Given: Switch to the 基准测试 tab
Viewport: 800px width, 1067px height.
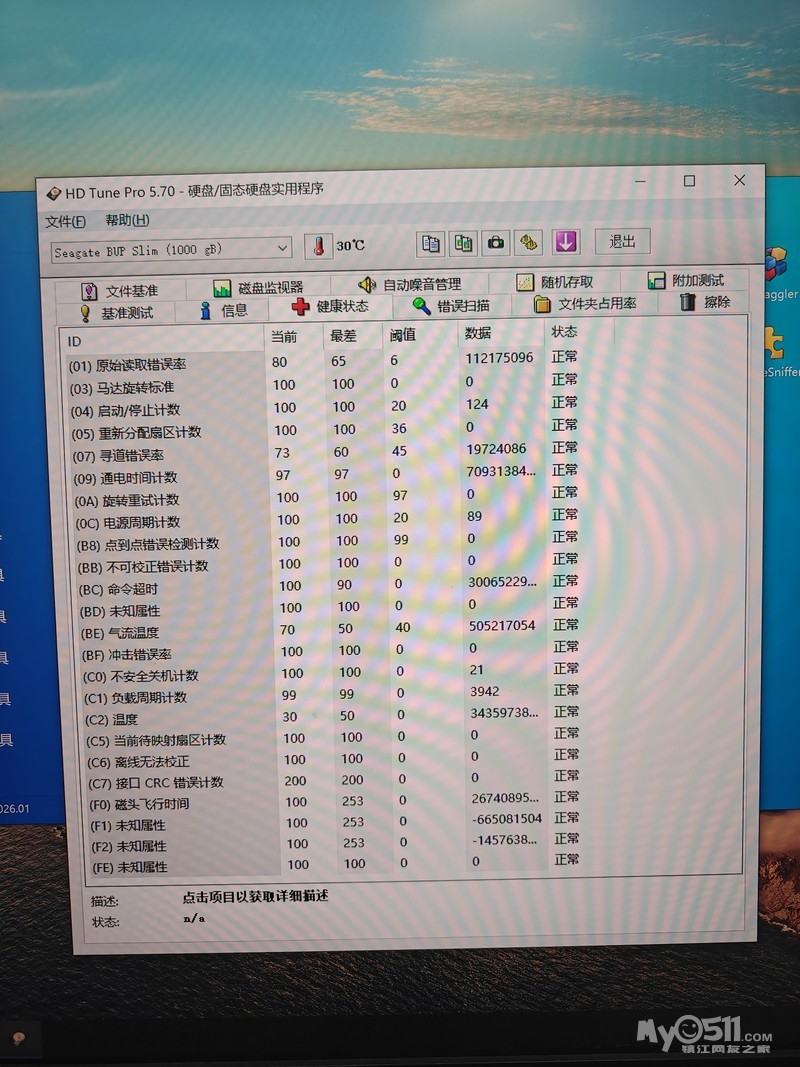Looking at the screenshot, I should [117, 313].
